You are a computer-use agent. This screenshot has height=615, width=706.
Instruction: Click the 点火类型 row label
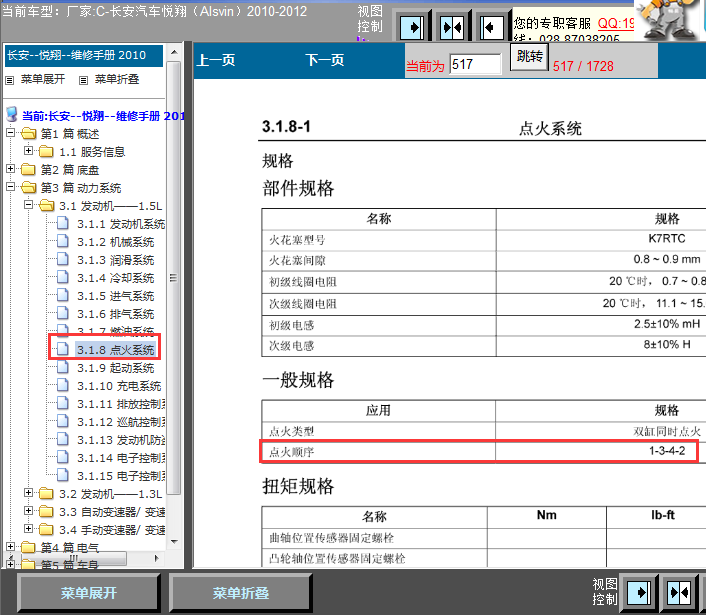point(291,431)
